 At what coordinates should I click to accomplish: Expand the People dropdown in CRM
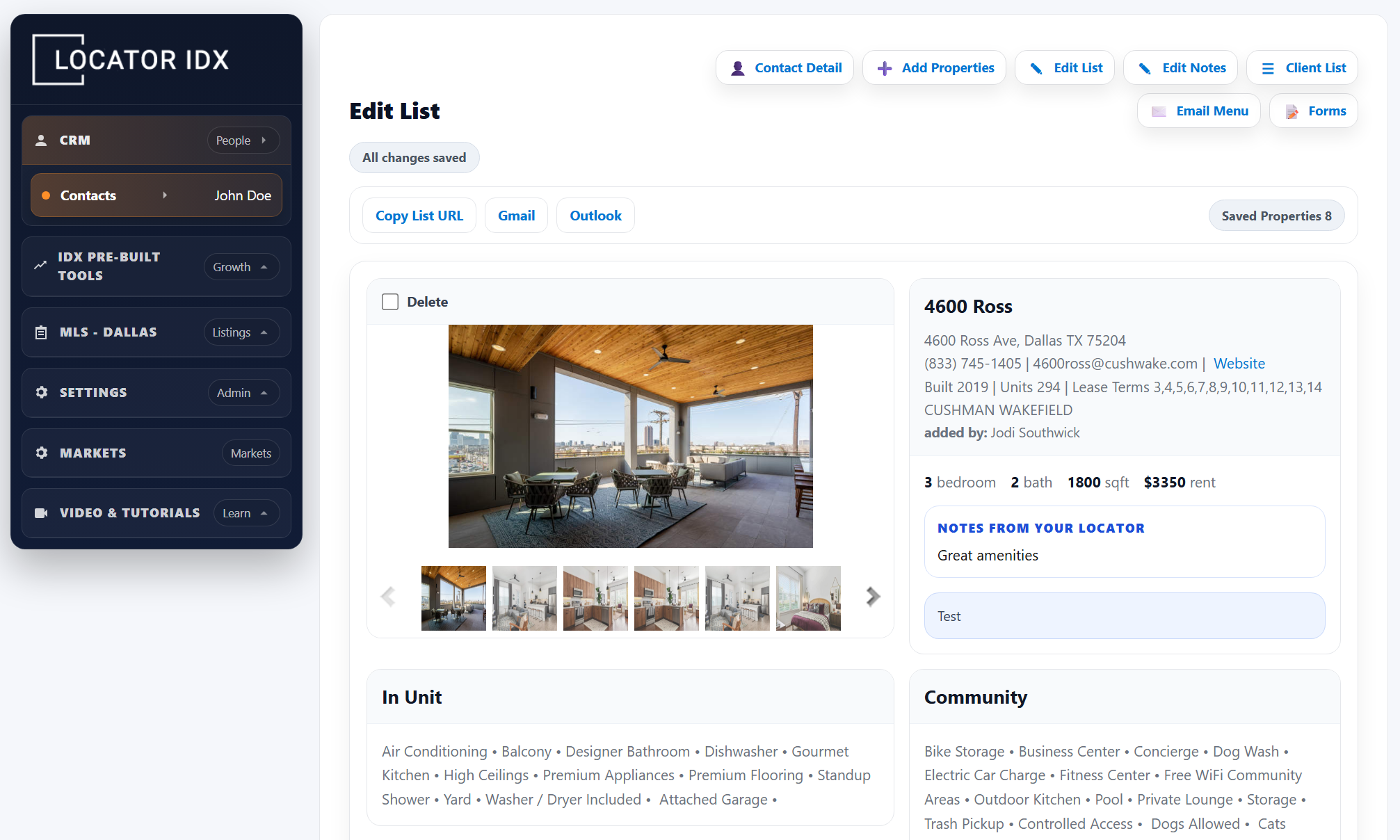243,140
